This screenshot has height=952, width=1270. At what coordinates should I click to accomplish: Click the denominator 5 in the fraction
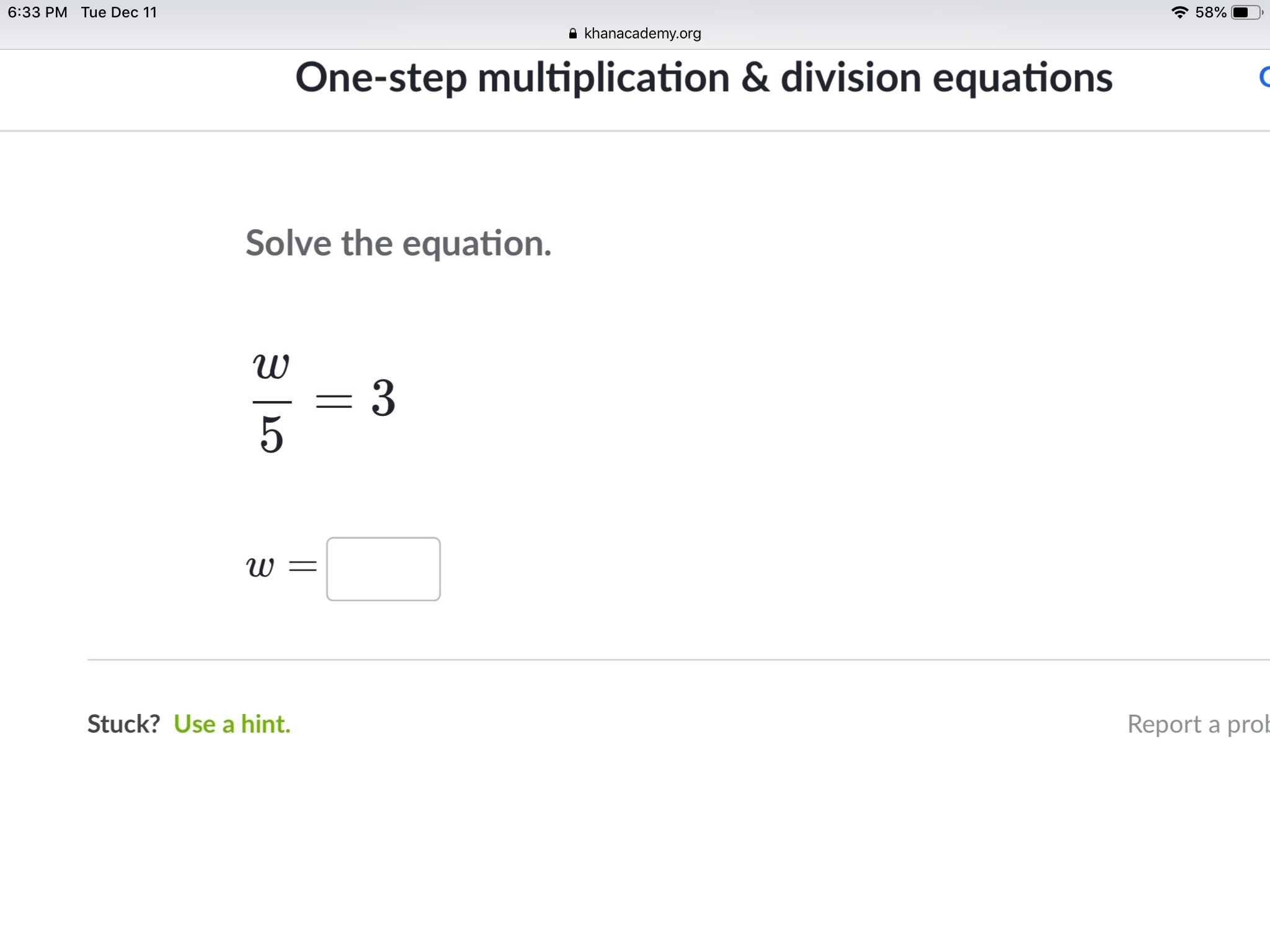272,434
